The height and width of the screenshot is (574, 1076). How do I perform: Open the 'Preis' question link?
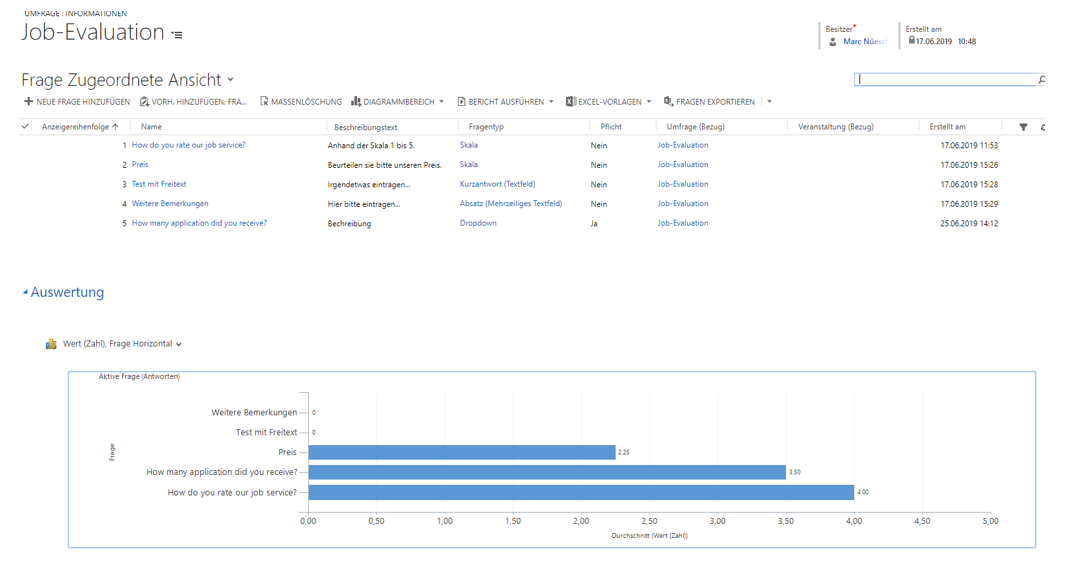(140, 165)
